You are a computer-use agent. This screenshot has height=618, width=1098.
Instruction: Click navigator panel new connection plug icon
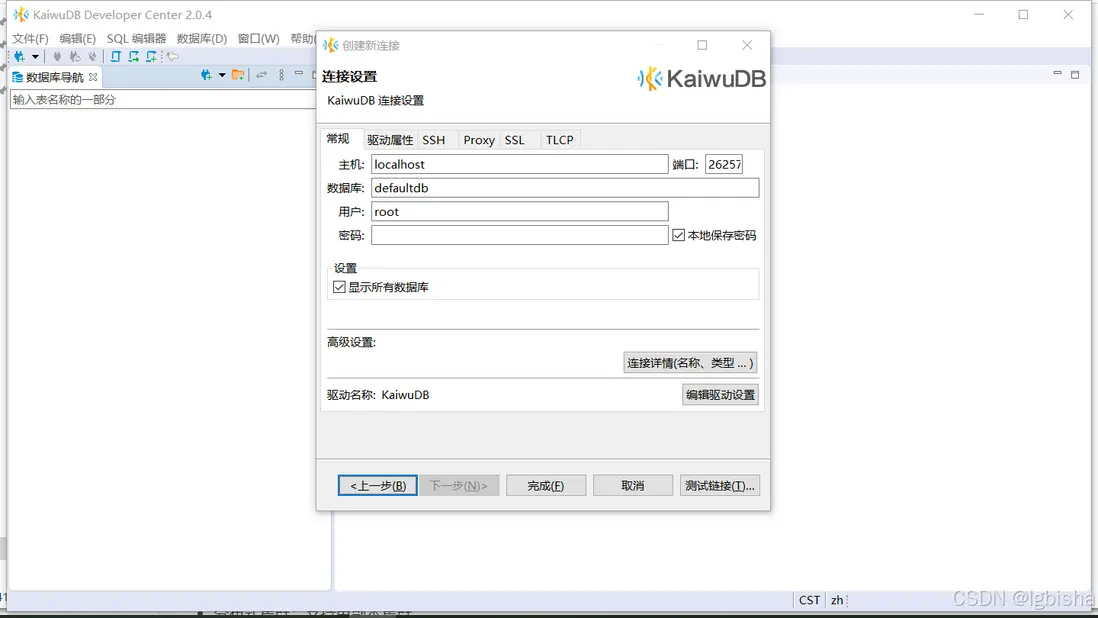(x=206, y=75)
